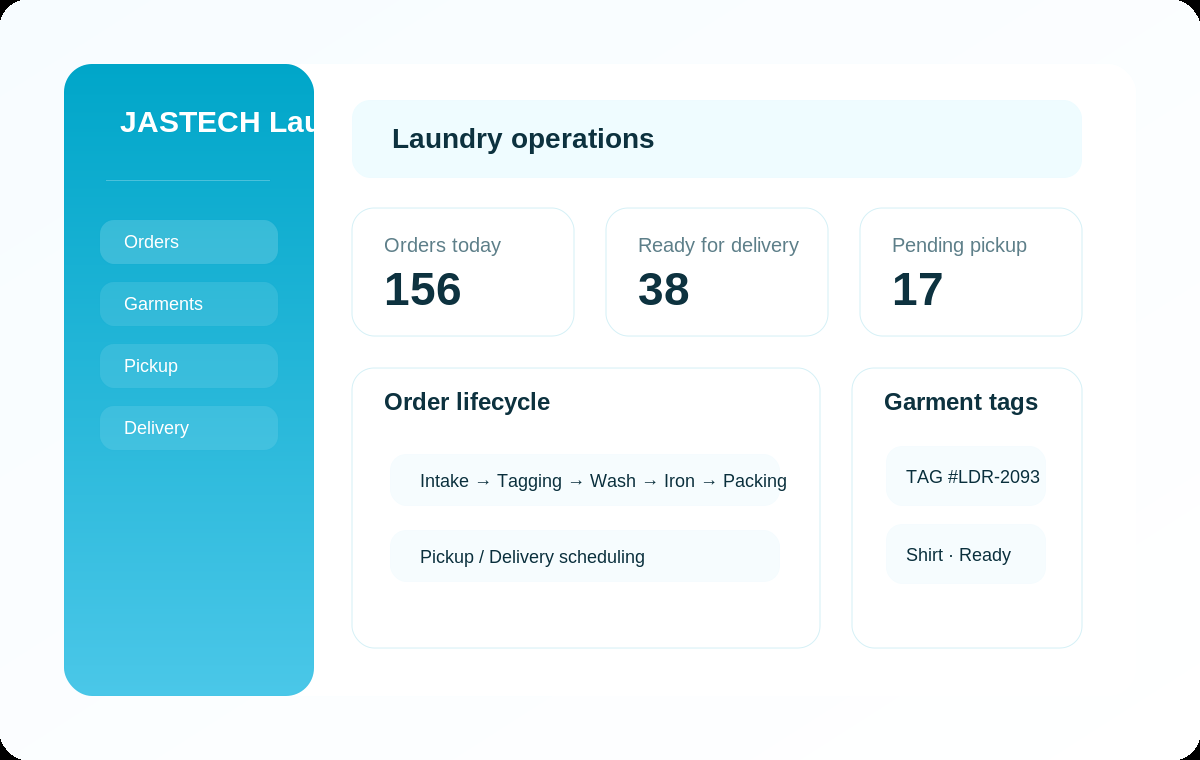Screen dimensions: 1200x760
Task: Open the Orders sidebar item
Action: coord(189,242)
